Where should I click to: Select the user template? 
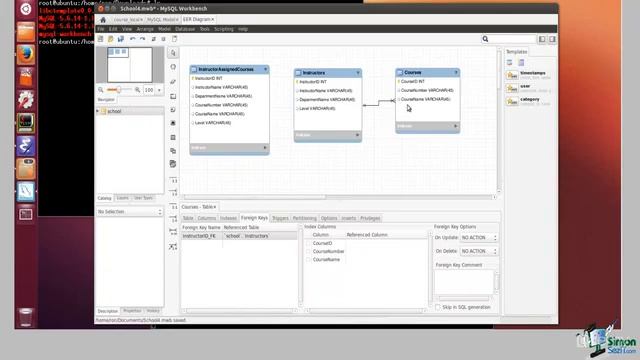(529, 88)
